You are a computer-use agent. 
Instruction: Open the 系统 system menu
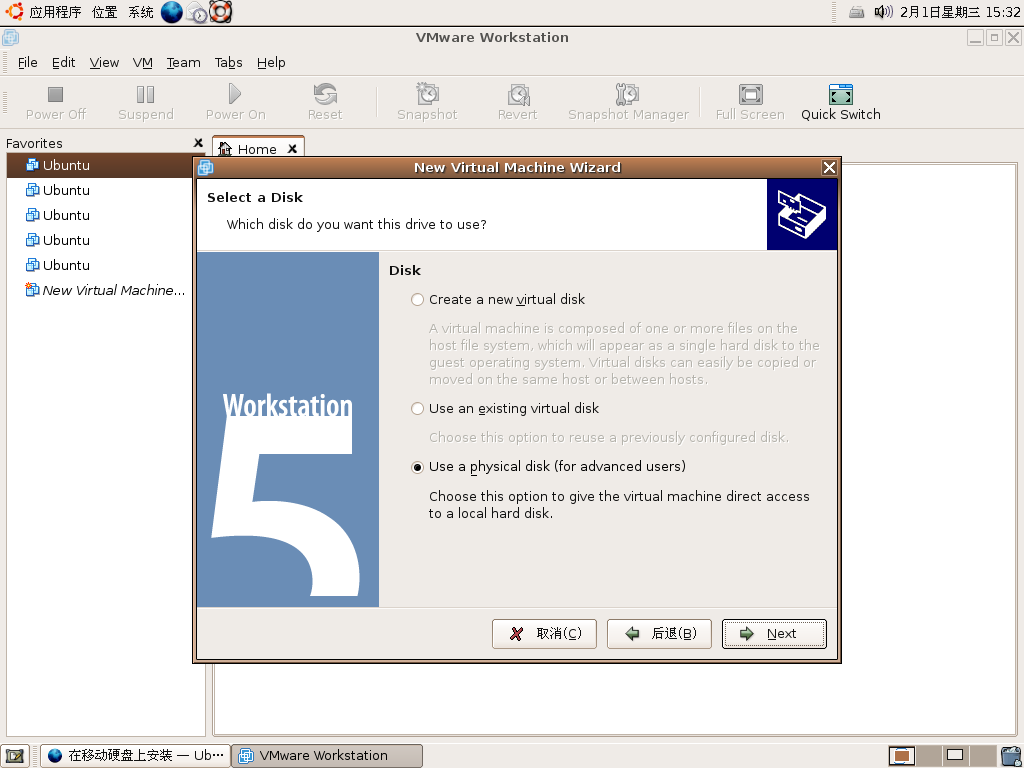140,12
